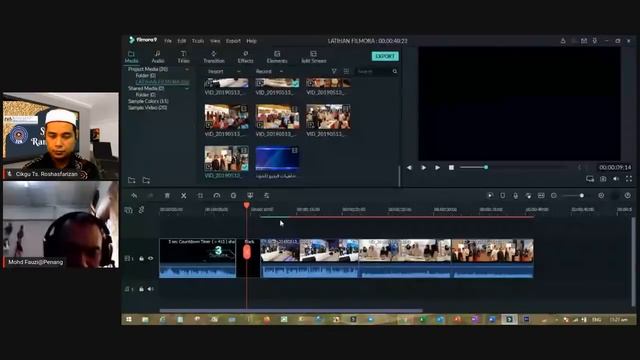Open the Audio Mixer icon in timeline toolbar

(528, 196)
